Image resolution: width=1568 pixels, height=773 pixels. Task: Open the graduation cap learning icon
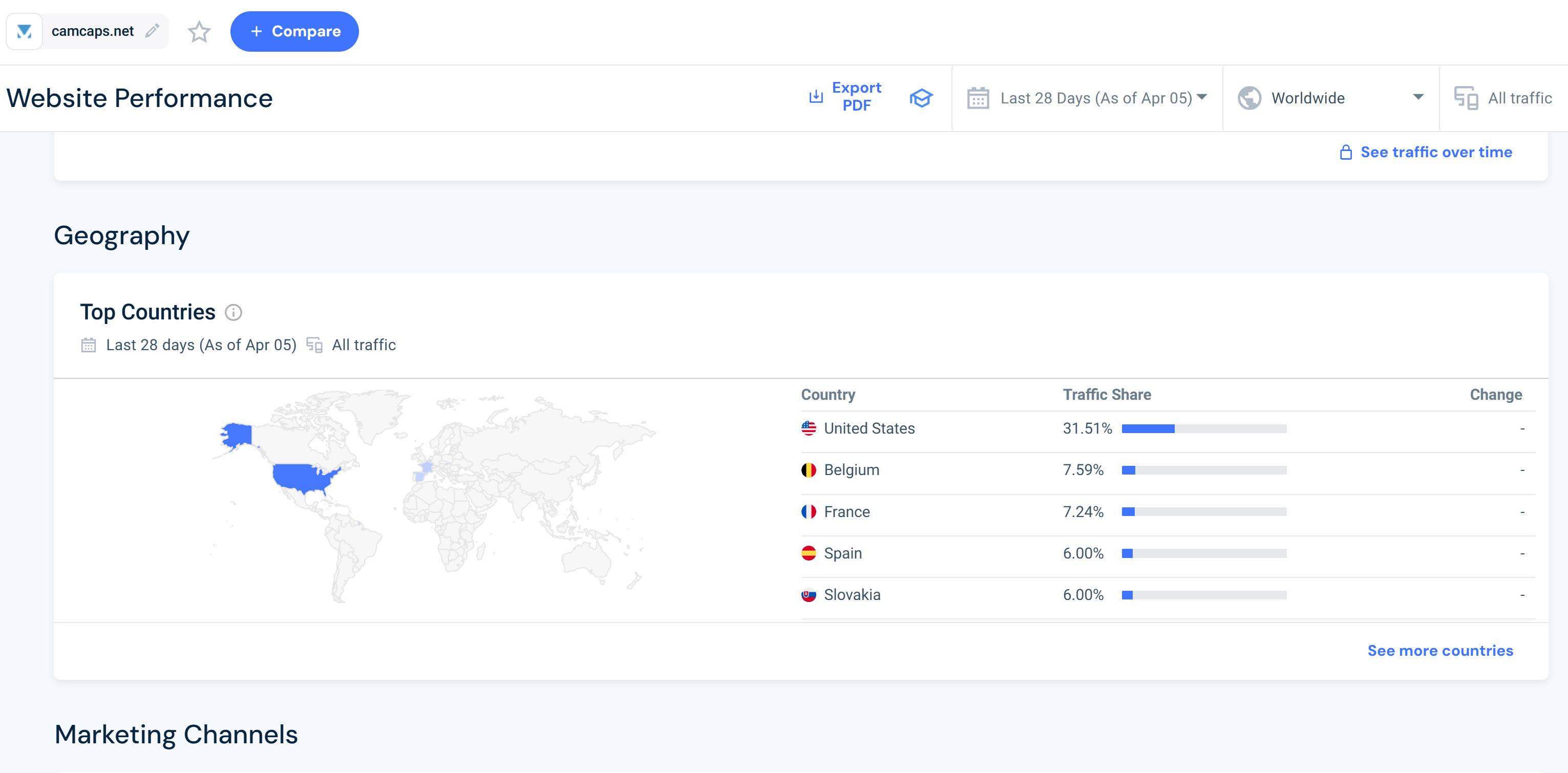(x=921, y=98)
